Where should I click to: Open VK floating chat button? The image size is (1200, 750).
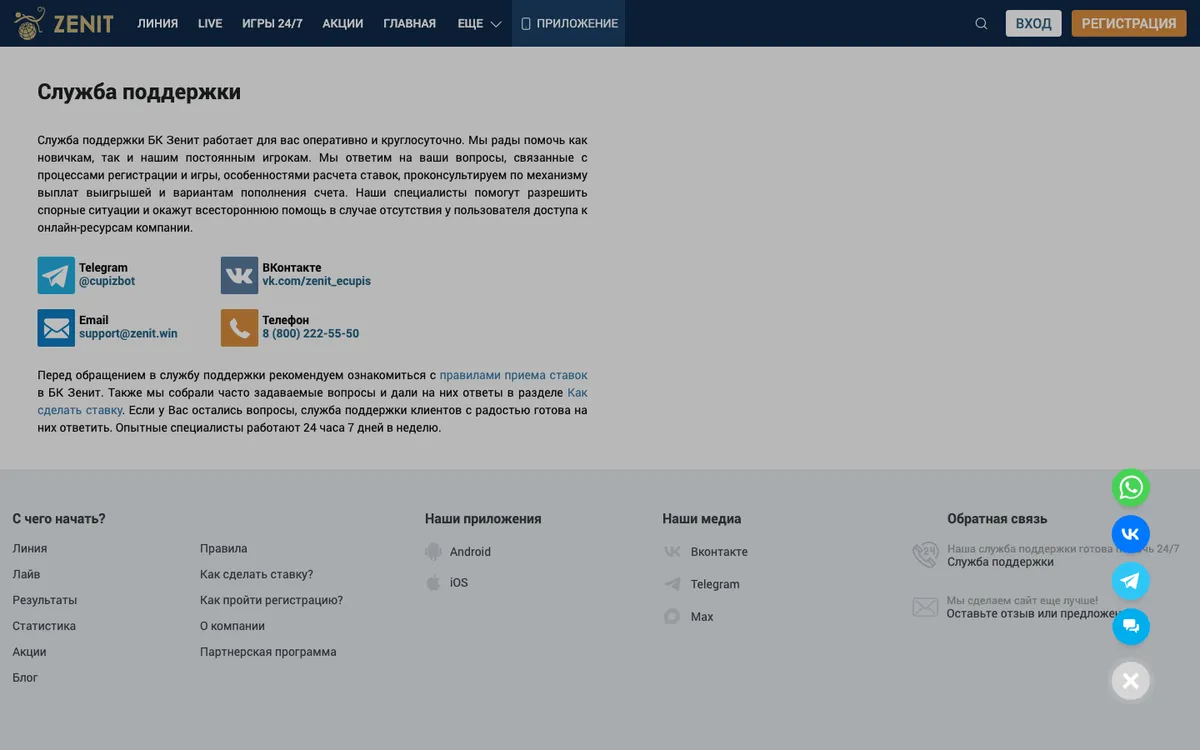click(x=1131, y=534)
